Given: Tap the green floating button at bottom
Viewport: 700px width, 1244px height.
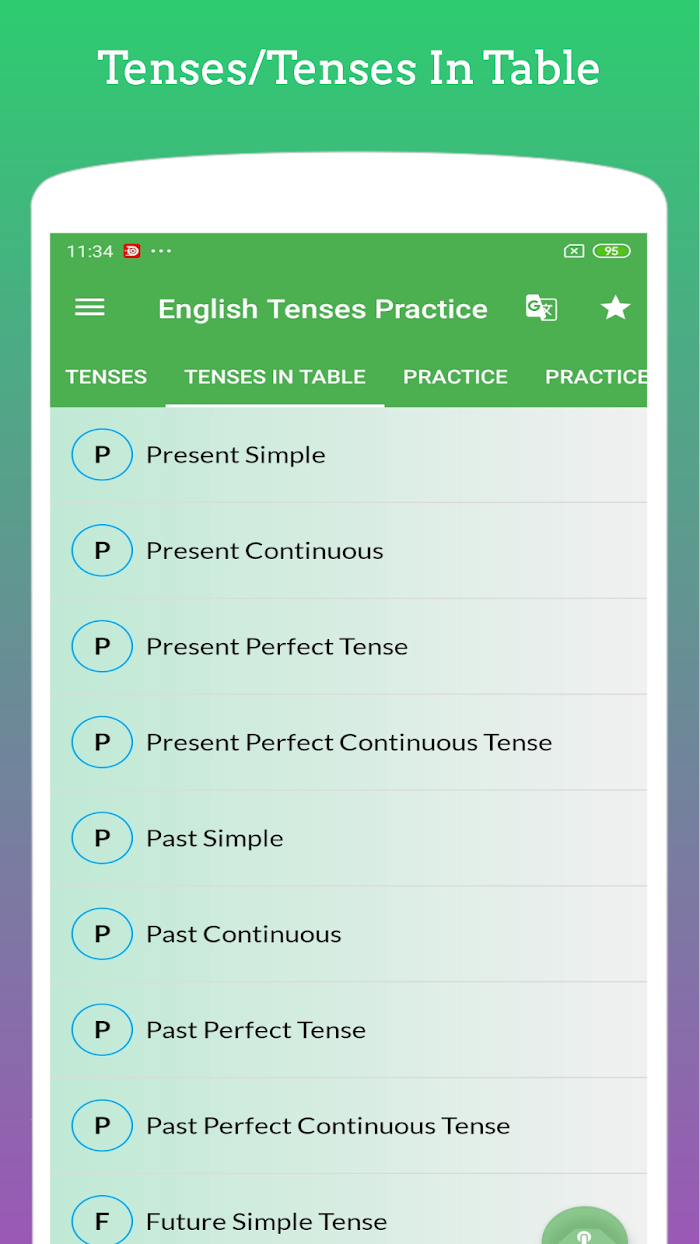Looking at the screenshot, I should [x=585, y=1226].
